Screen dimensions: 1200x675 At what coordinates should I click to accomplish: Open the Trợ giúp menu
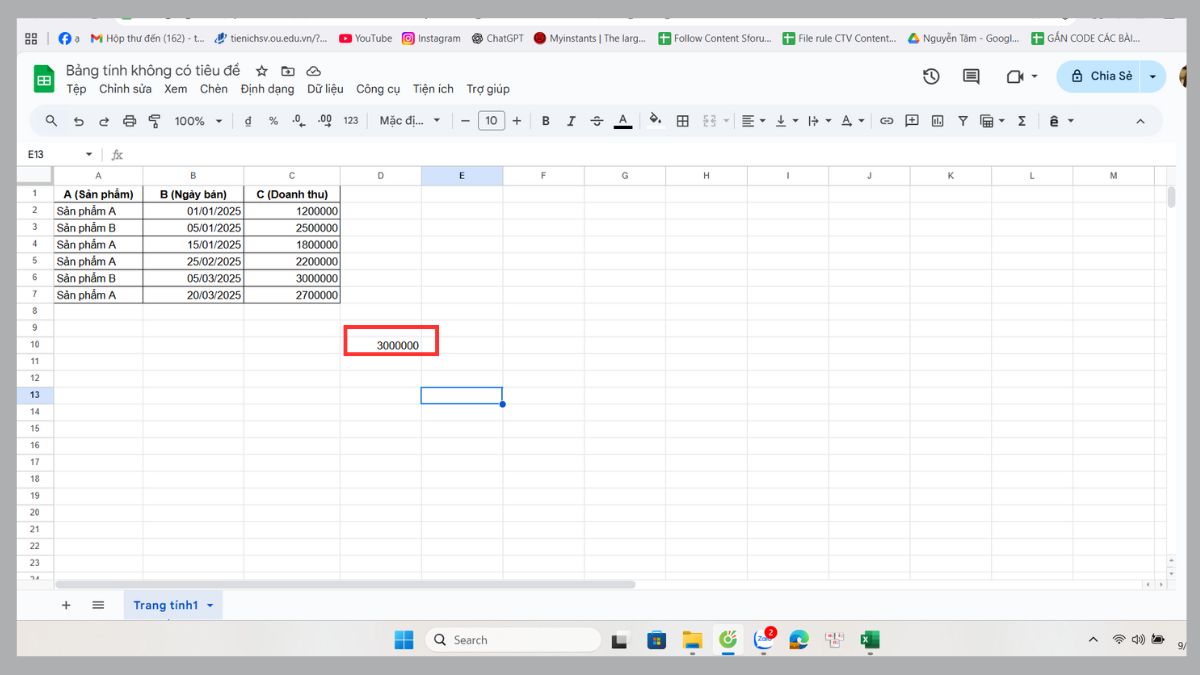tap(488, 89)
